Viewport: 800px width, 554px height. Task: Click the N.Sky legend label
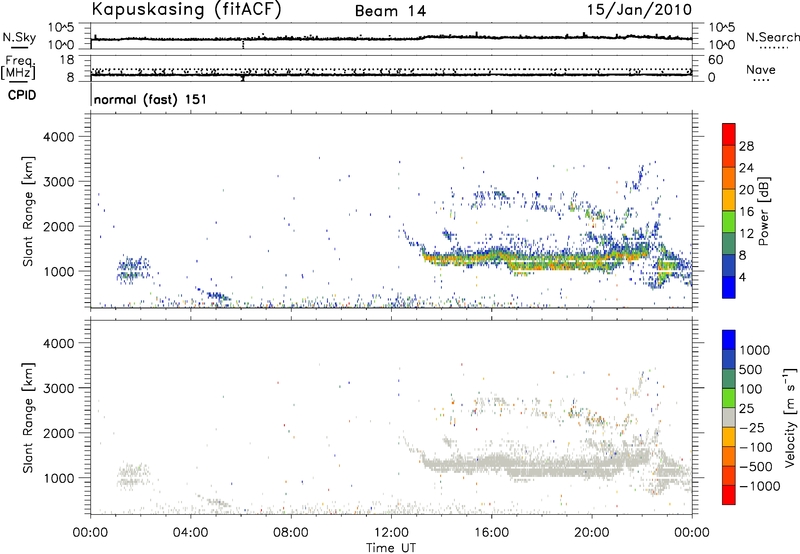click(19, 37)
